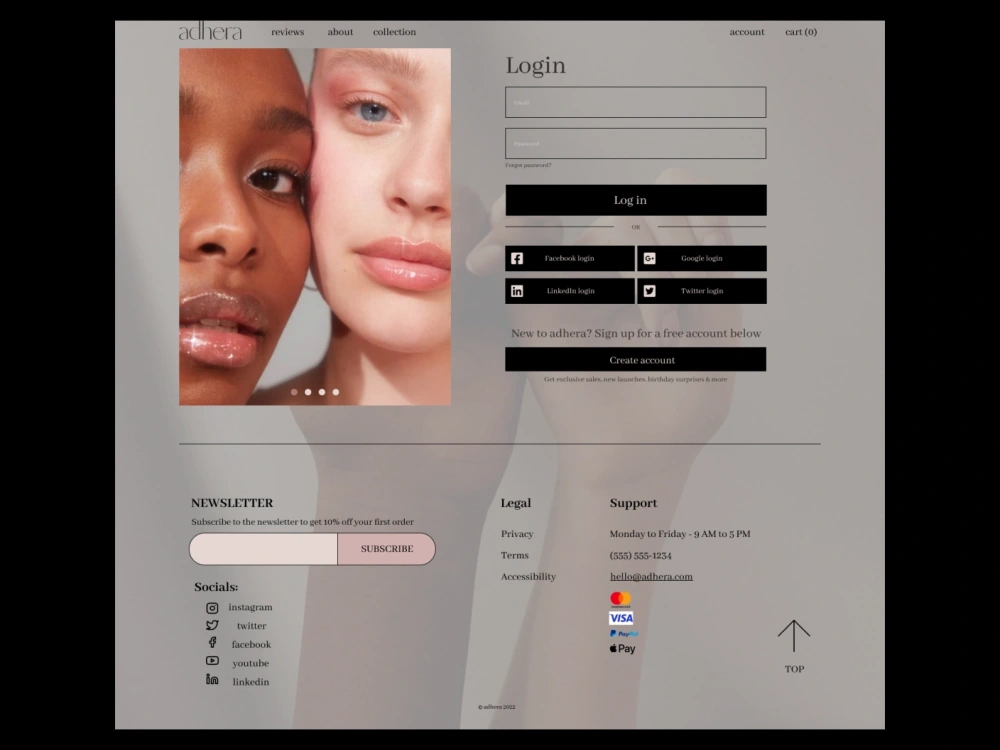Click the Facebook icon on Facebook login
Image resolution: width=1000 pixels, height=750 pixels.
tap(517, 258)
